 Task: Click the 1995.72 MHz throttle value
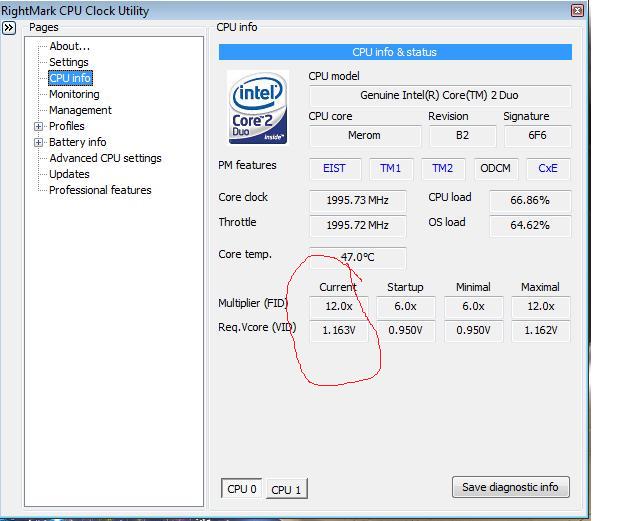tap(358, 225)
